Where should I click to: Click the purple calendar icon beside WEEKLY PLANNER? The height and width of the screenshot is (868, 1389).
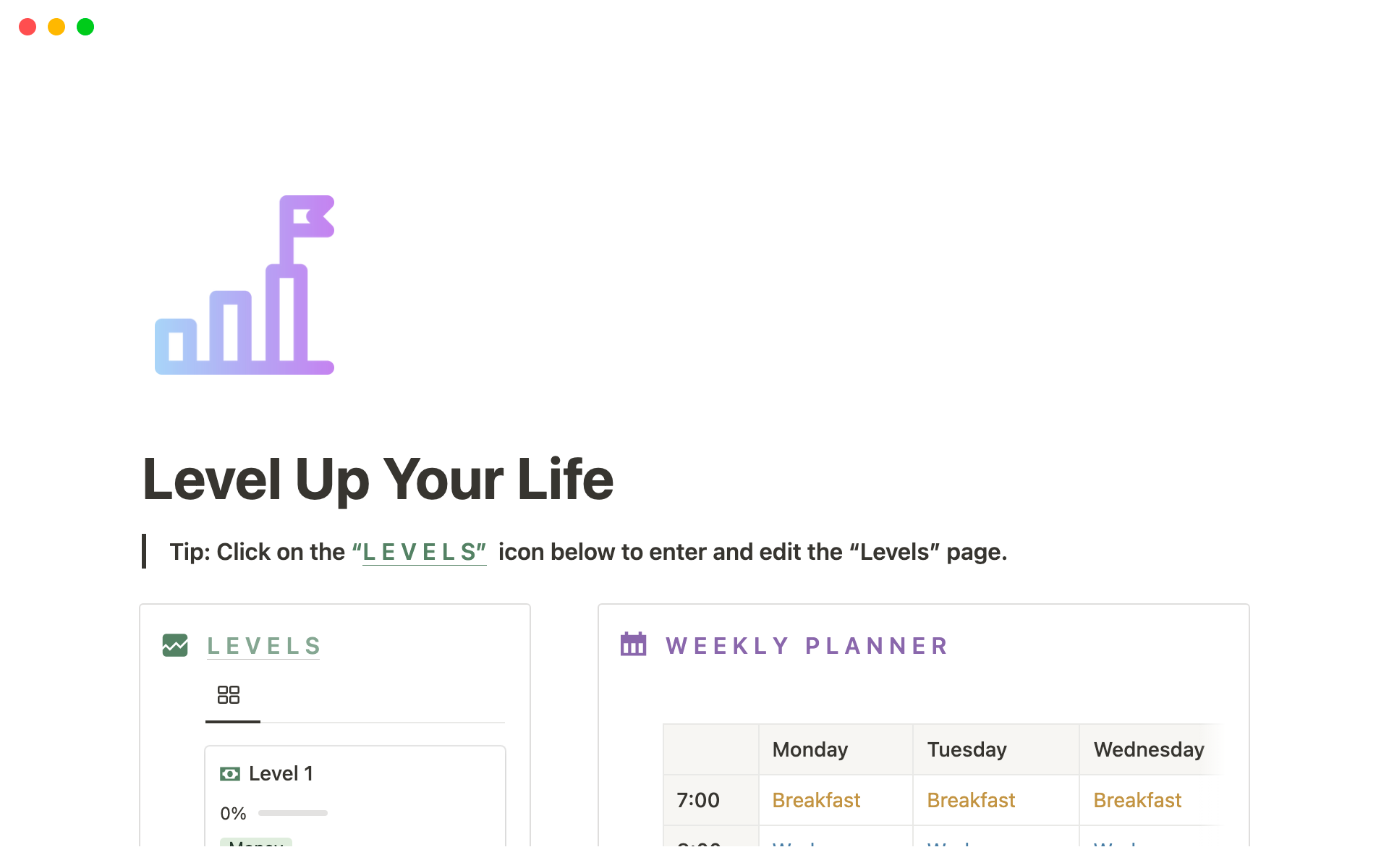click(634, 645)
